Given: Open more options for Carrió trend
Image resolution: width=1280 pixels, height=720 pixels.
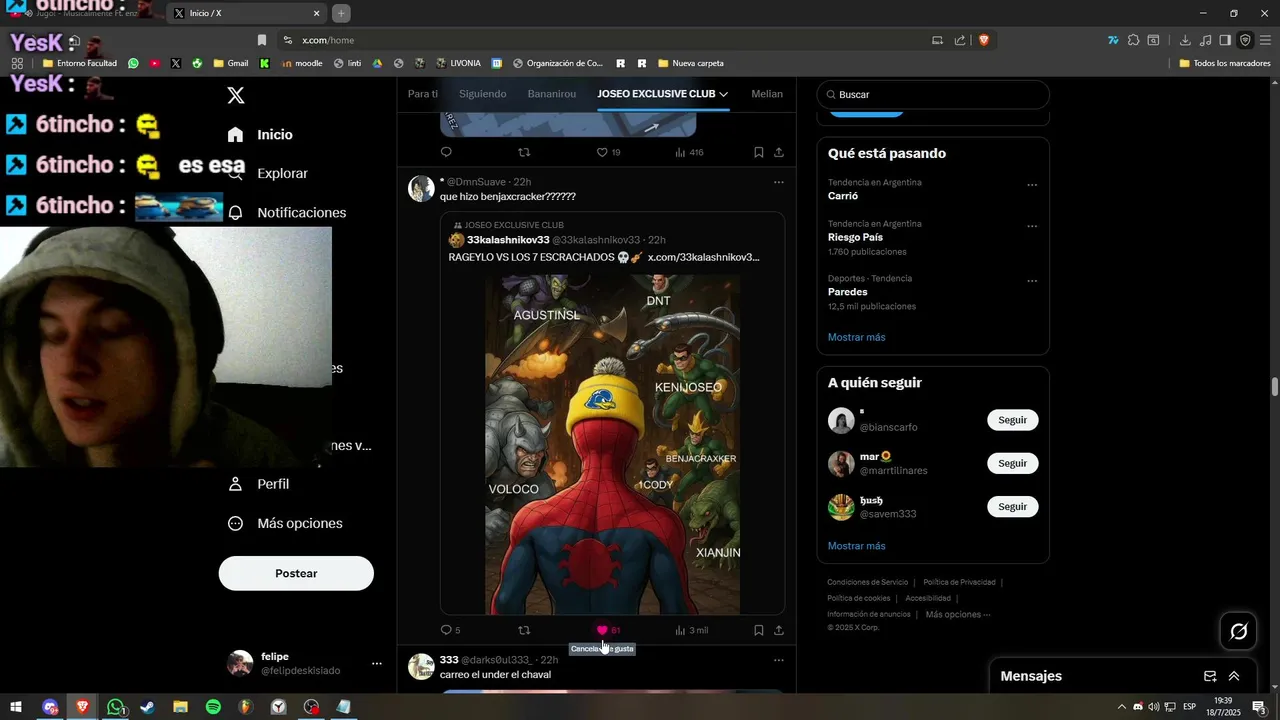Looking at the screenshot, I should [x=1032, y=185].
